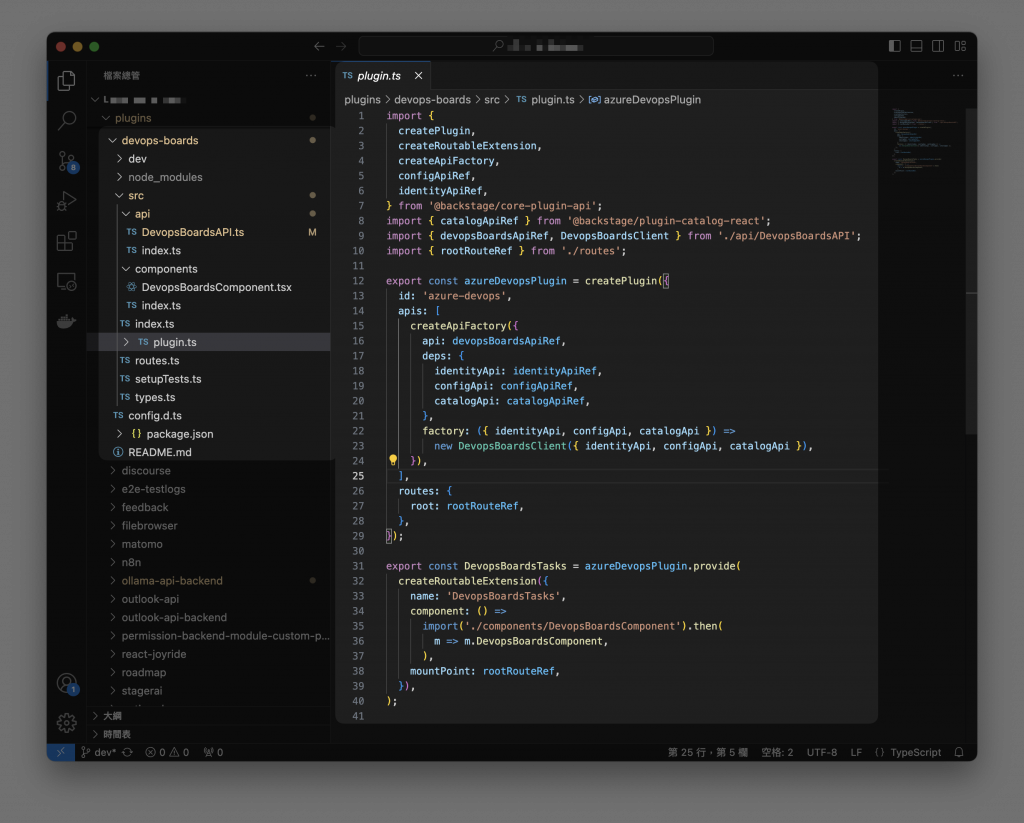
Task: Click the command center search field
Action: pyautogui.click(x=536, y=46)
